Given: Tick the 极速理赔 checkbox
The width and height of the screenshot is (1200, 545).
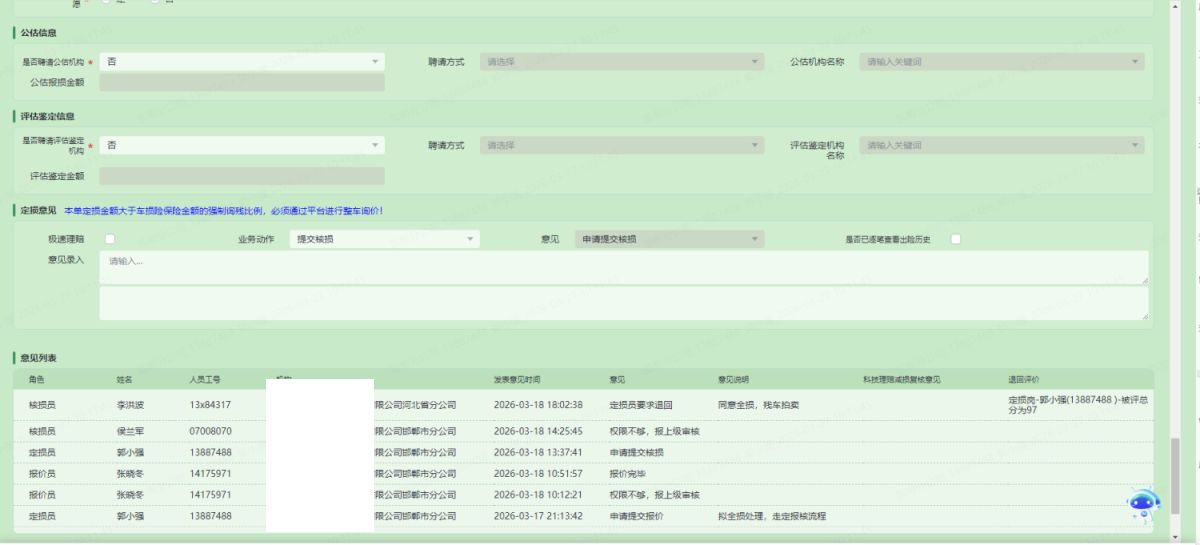Looking at the screenshot, I should 110,239.
